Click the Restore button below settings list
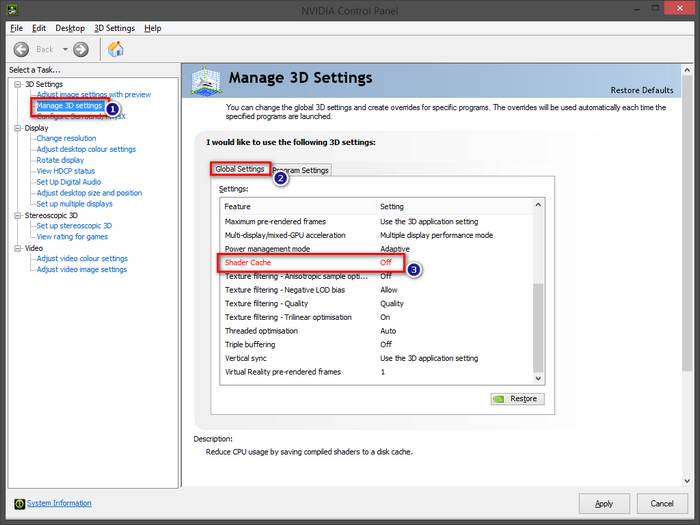 click(517, 399)
